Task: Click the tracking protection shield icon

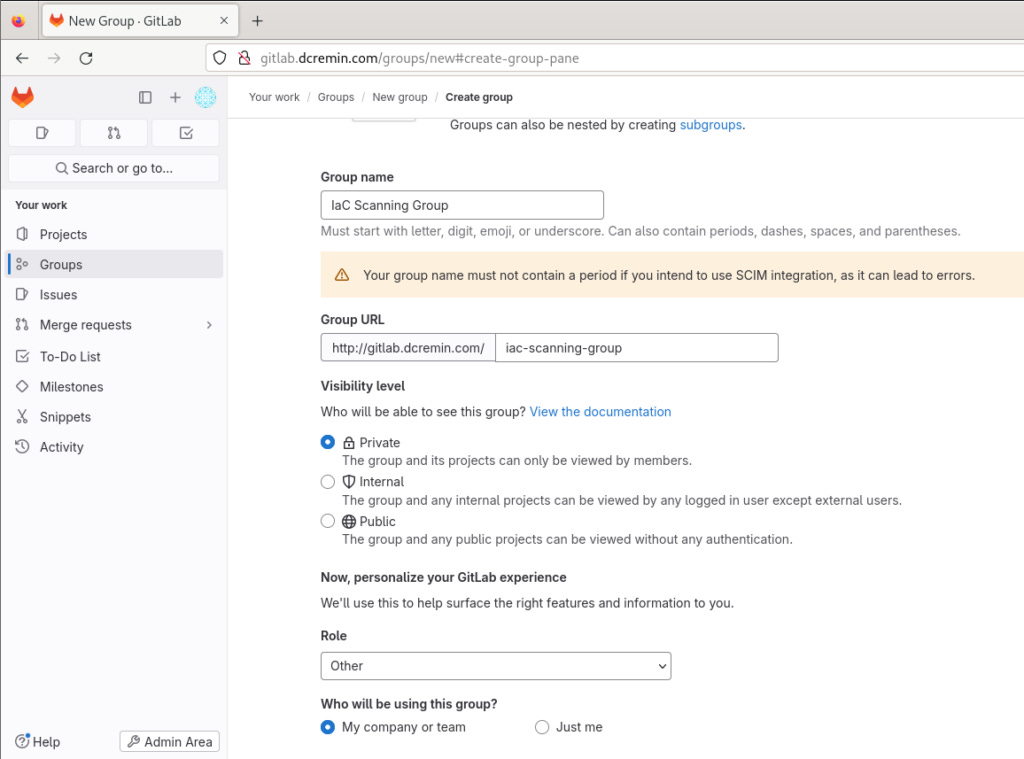Action: click(220, 58)
